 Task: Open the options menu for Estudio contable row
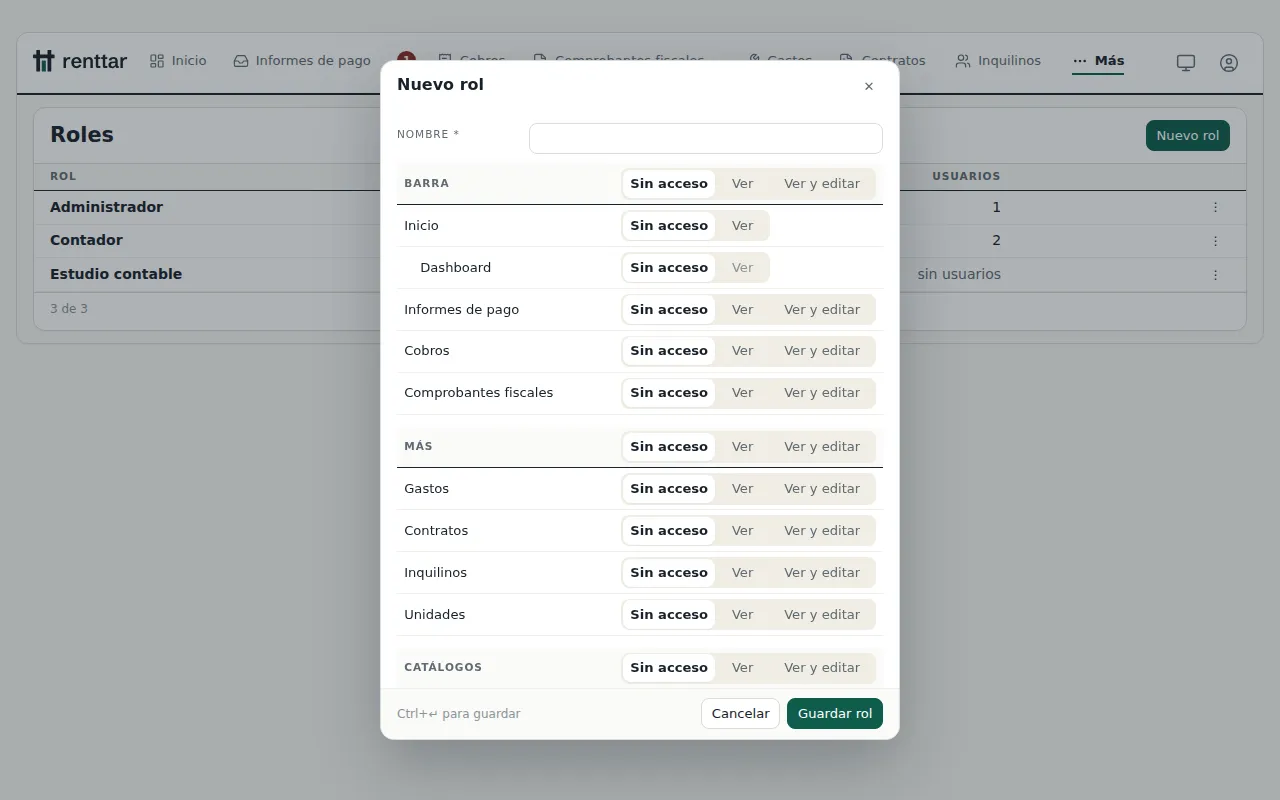[x=1215, y=274]
